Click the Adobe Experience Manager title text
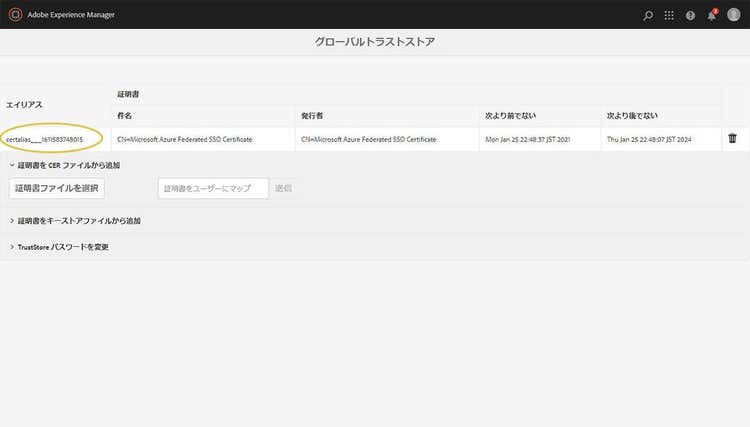 click(x=68, y=15)
